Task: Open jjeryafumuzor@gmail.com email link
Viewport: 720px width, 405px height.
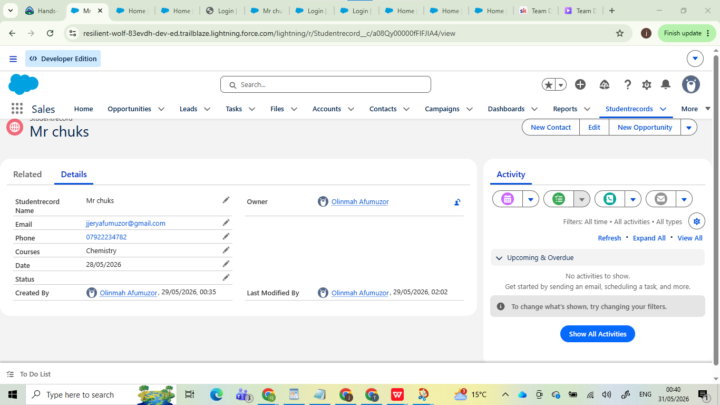Action: pyautogui.click(x=125, y=223)
